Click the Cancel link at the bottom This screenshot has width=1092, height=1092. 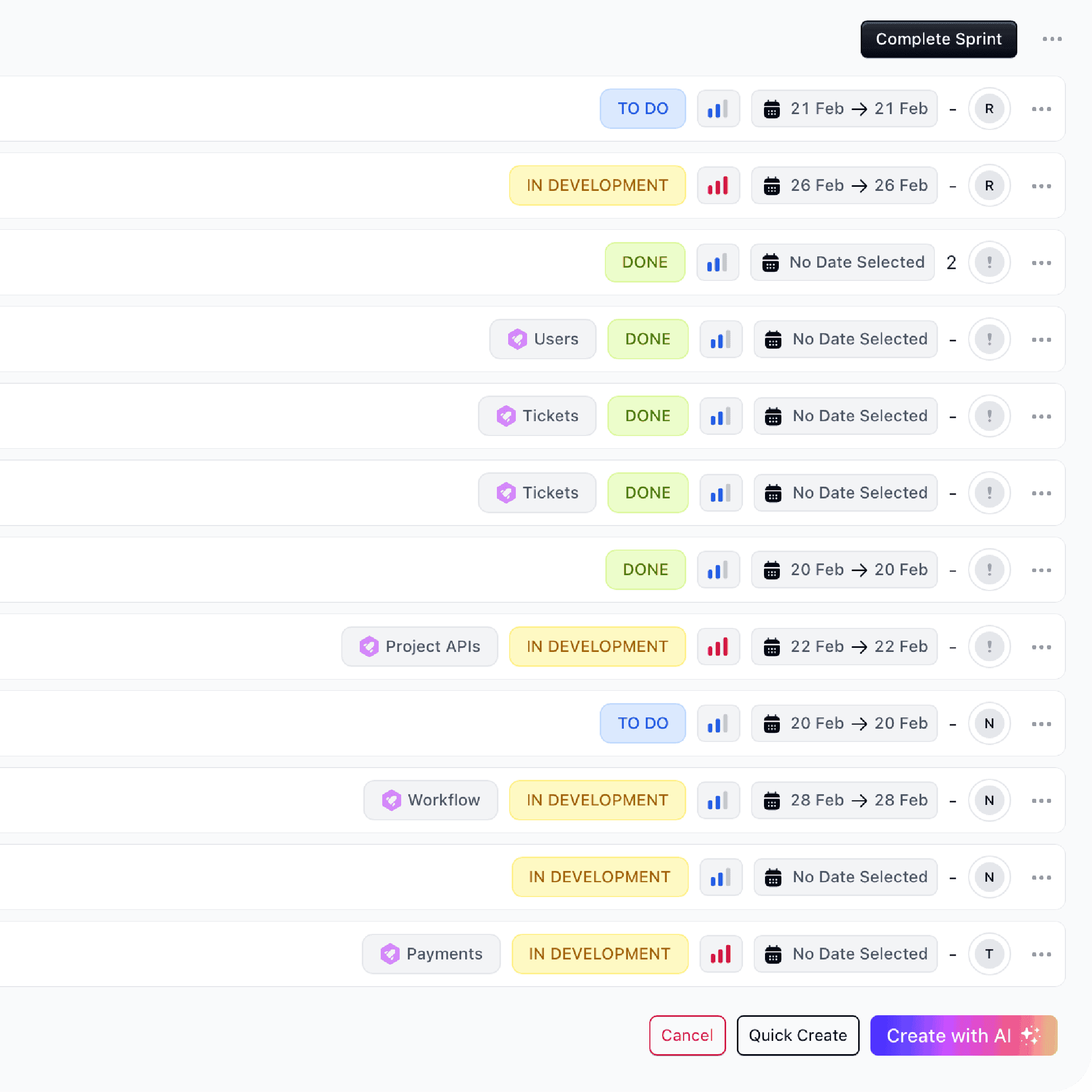pos(687,1036)
